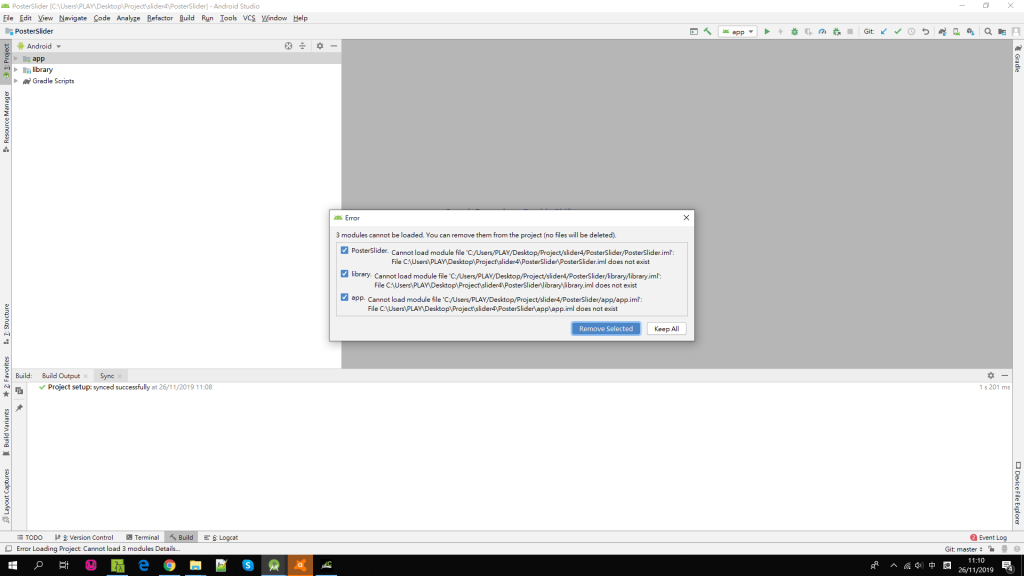Open Git history clock icon
This screenshot has width=1024, height=576.
click(x=911, y=31)
